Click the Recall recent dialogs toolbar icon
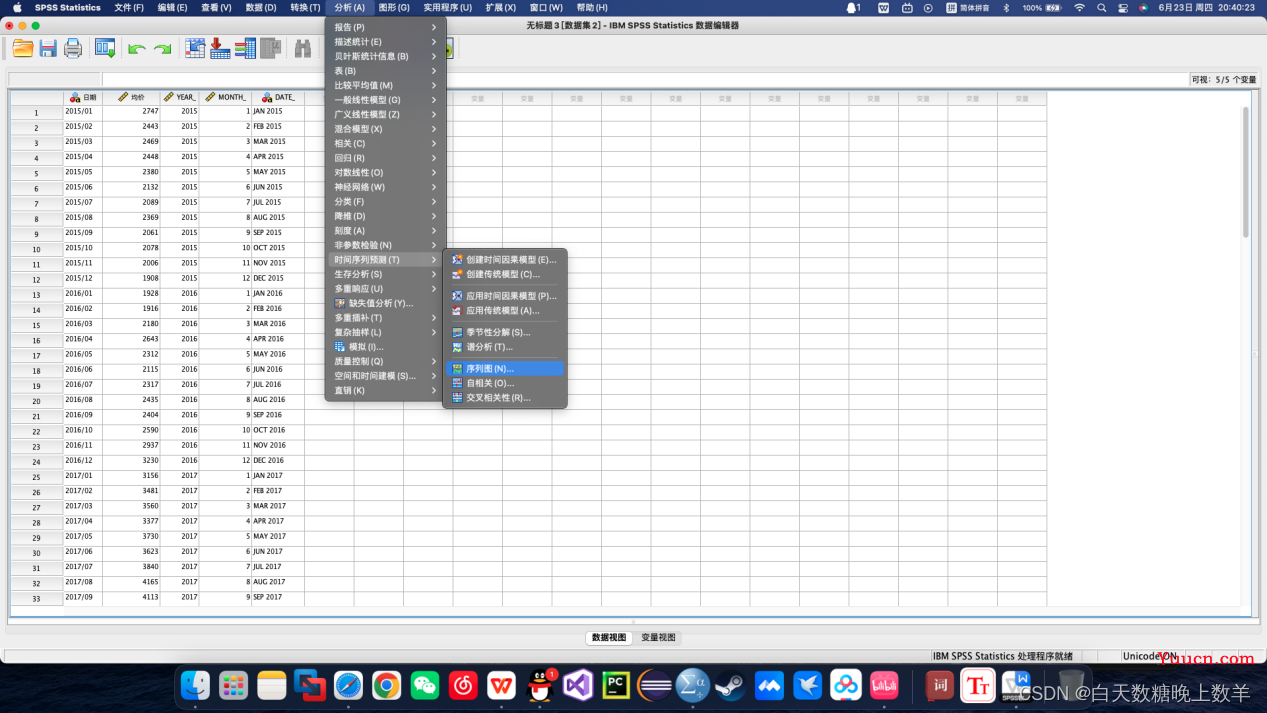Screen dimensions: 1267x713 (104, 48)
